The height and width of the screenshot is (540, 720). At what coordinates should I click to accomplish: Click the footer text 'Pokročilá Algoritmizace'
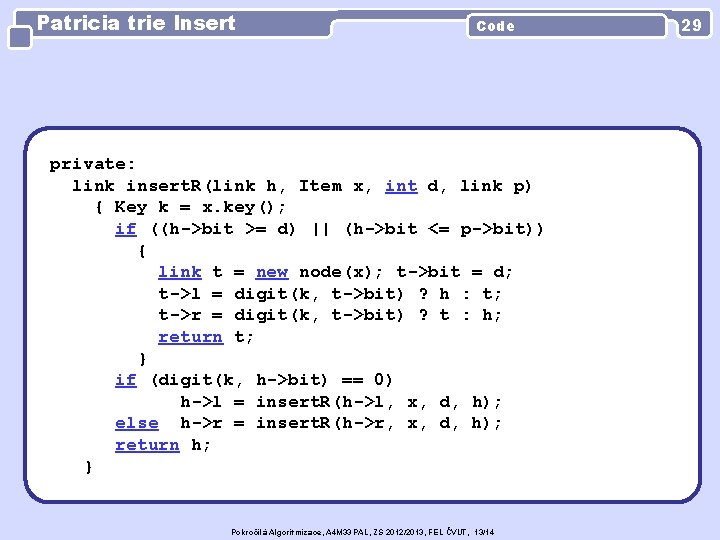[277, 532]
